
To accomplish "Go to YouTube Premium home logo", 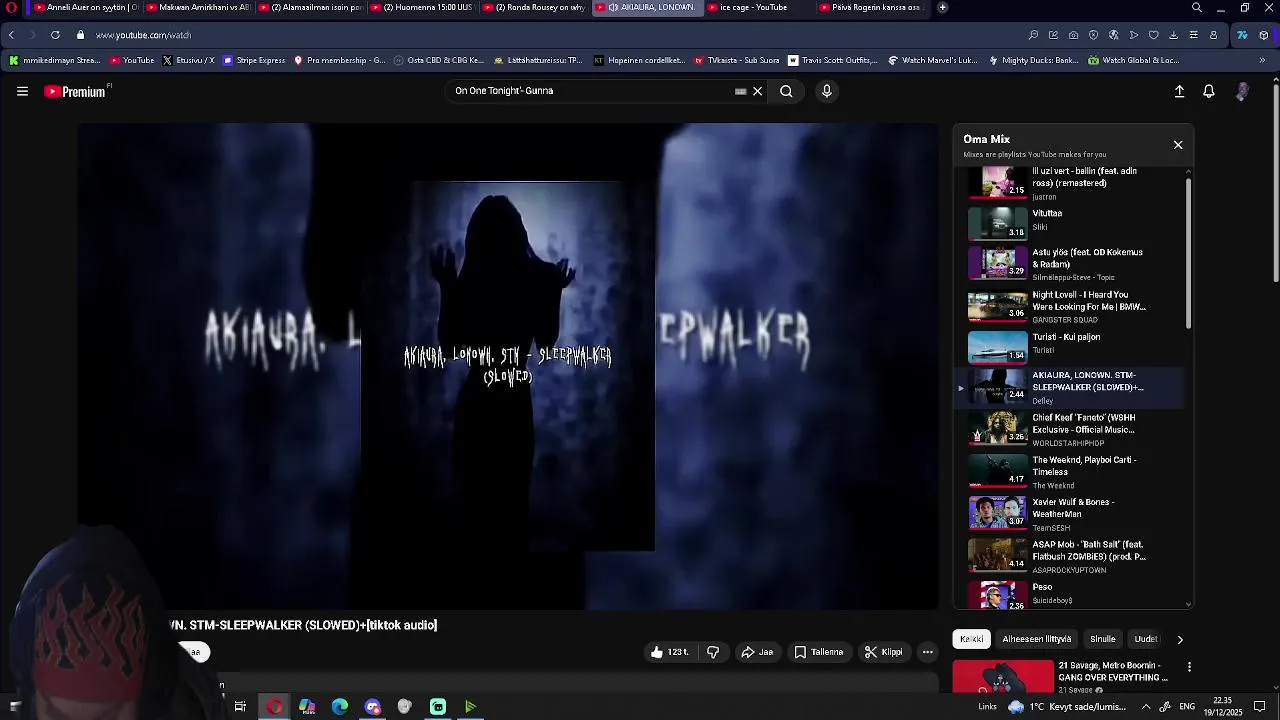I will (x=75, y=91).
